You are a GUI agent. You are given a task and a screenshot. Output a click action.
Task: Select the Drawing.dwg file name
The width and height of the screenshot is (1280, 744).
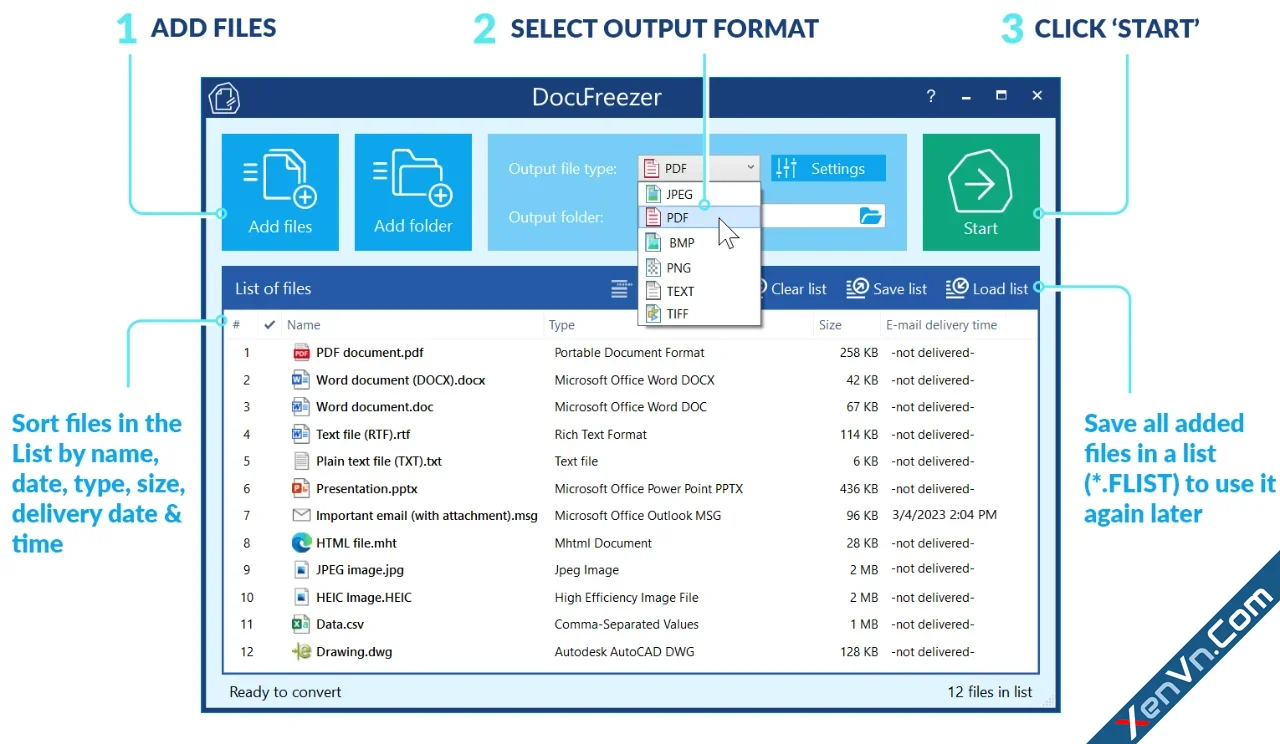(x=354, y=652)
